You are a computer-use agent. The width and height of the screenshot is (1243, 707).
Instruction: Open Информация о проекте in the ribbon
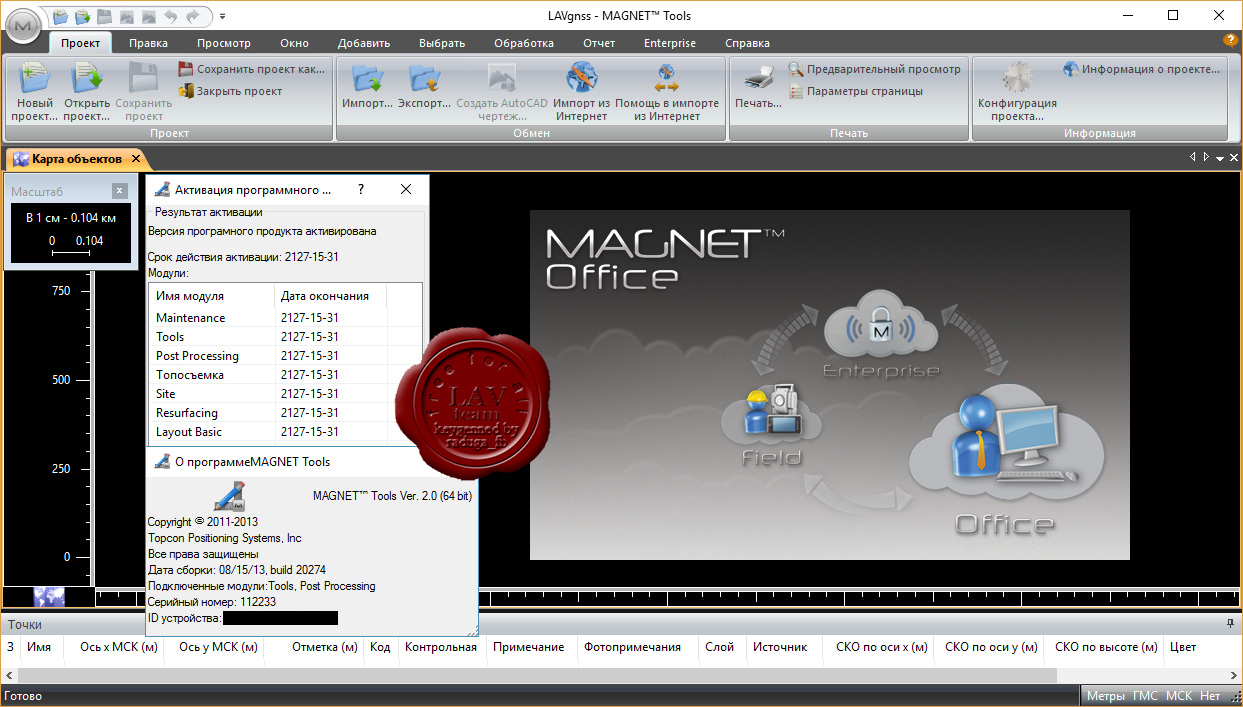pyautogui.click(x=1142, y=69)
